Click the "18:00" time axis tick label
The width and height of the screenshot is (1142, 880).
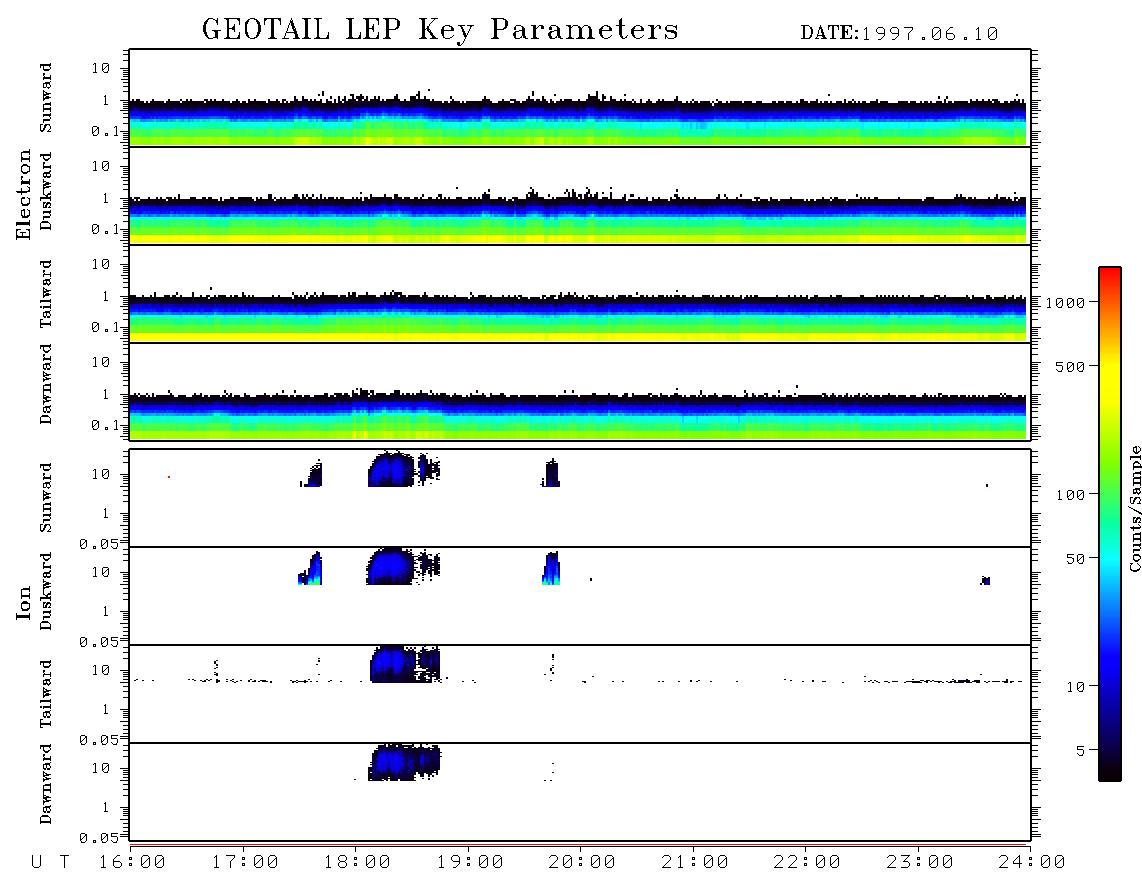coord(357,862)
